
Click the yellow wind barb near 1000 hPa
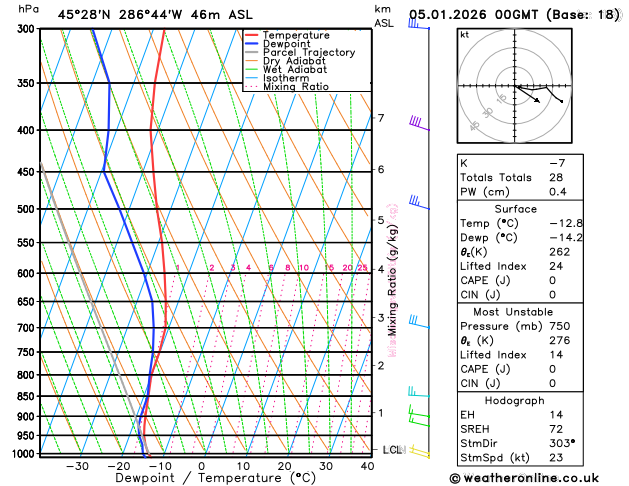click(x=419, y=452)
